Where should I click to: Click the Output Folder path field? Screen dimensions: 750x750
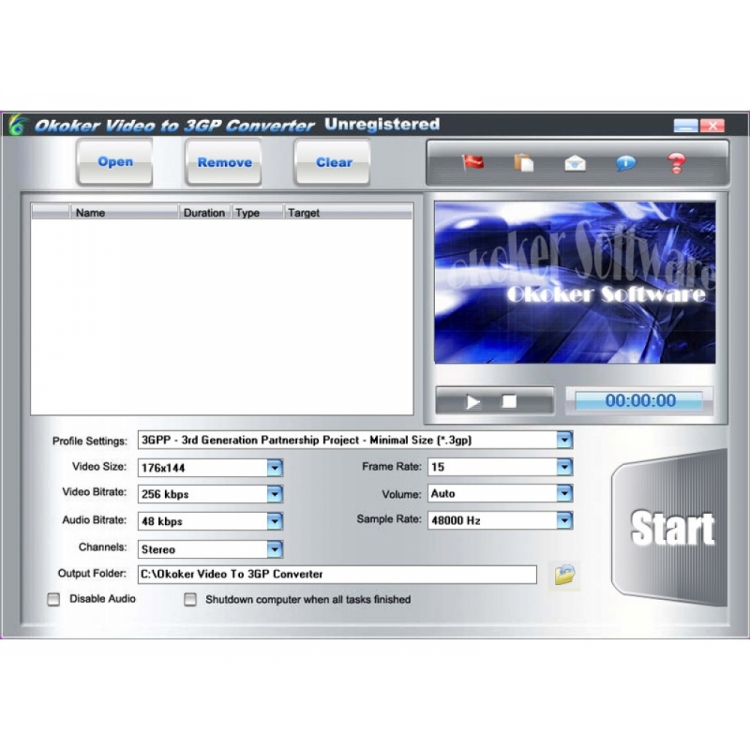pos(337,574)
